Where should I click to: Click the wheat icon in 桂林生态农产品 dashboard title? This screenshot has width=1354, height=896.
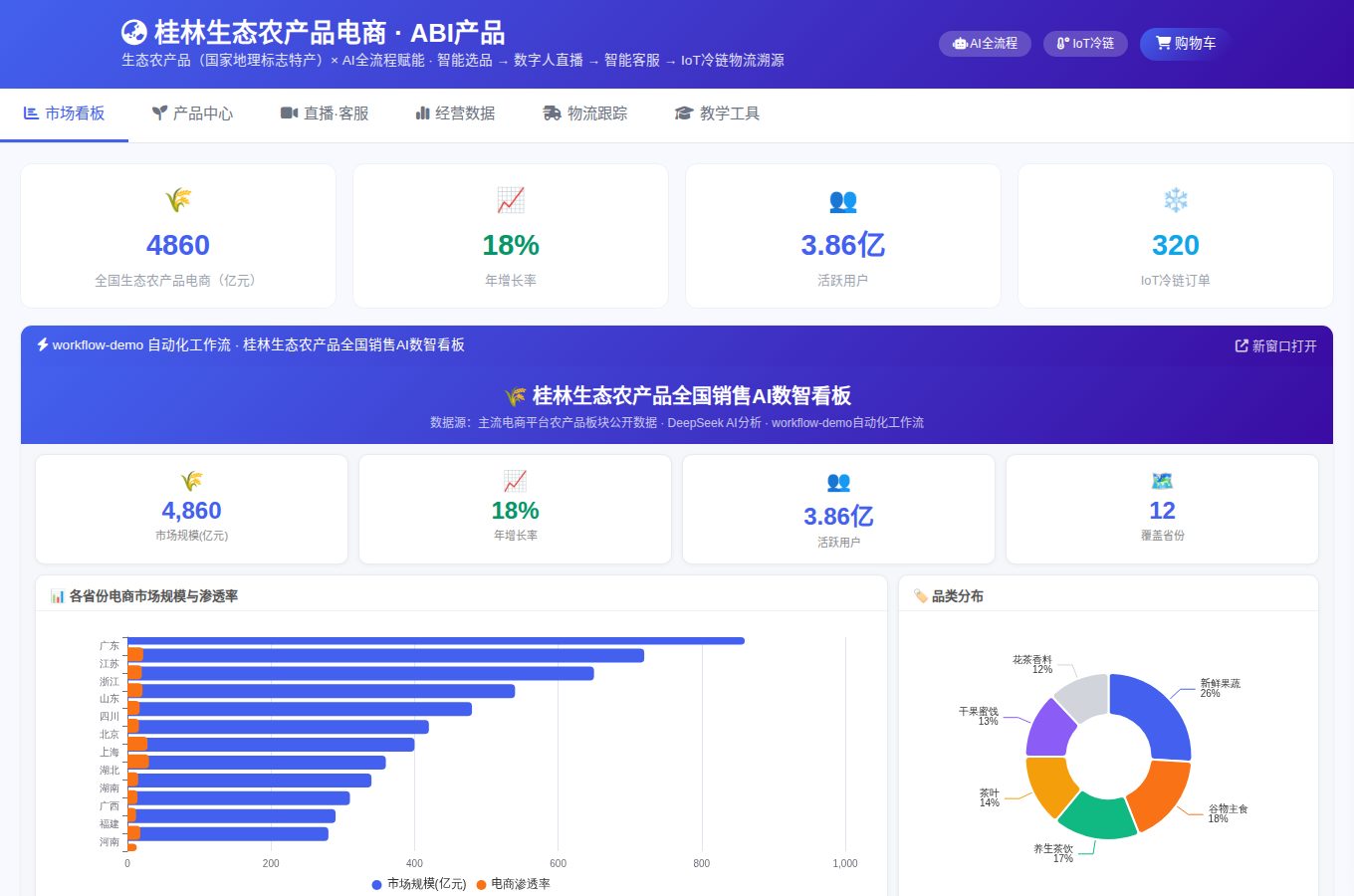click(x=516, y=396)
